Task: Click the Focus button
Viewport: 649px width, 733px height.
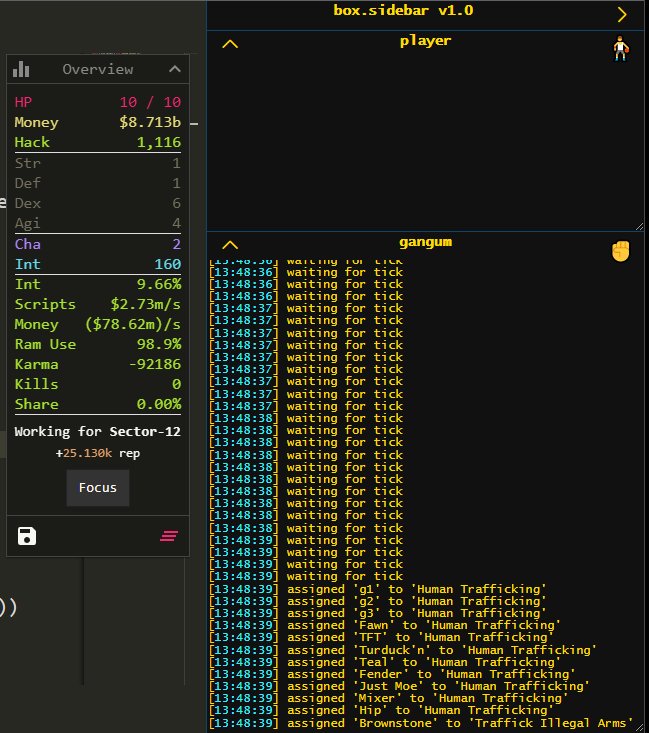Action: (98, 488)
